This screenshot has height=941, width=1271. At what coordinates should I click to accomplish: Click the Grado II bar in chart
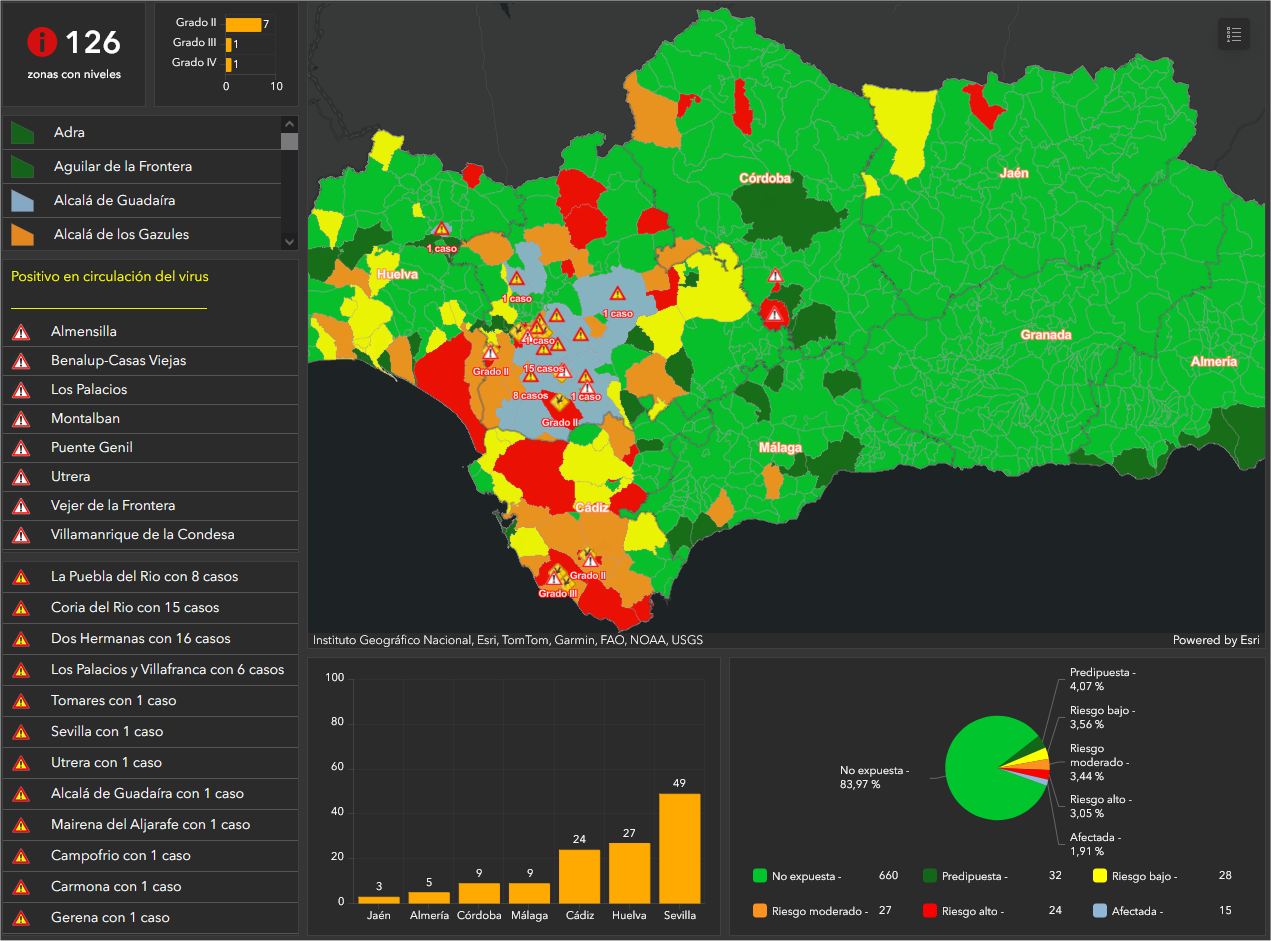click(244, 23)
